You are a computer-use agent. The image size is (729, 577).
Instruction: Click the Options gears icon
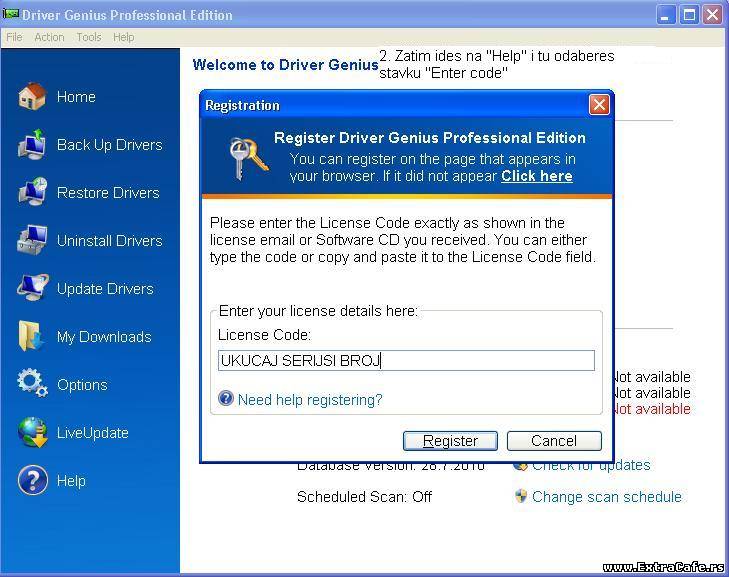tap(32, 384)
